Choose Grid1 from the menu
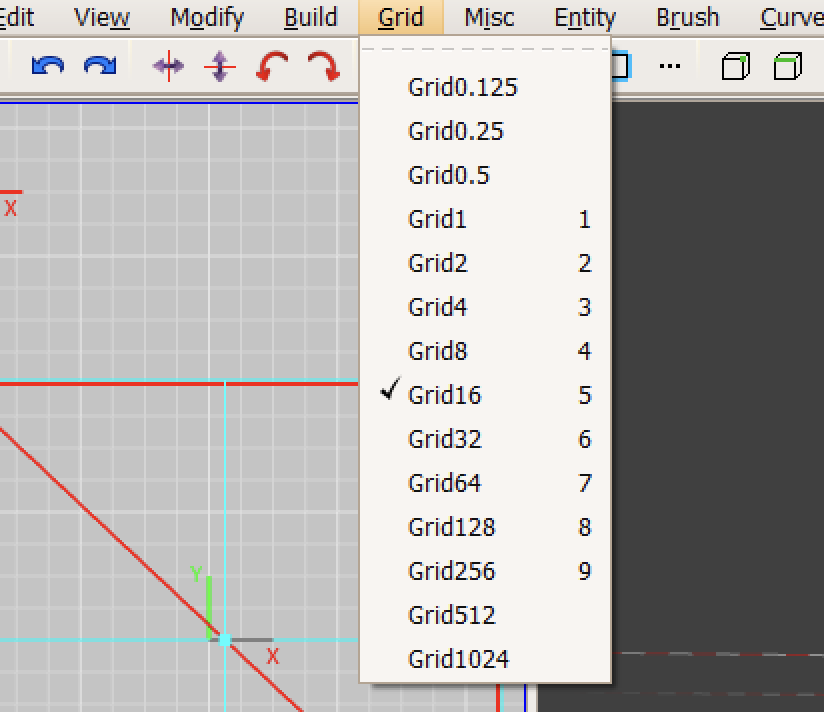 tap(485, 220)
